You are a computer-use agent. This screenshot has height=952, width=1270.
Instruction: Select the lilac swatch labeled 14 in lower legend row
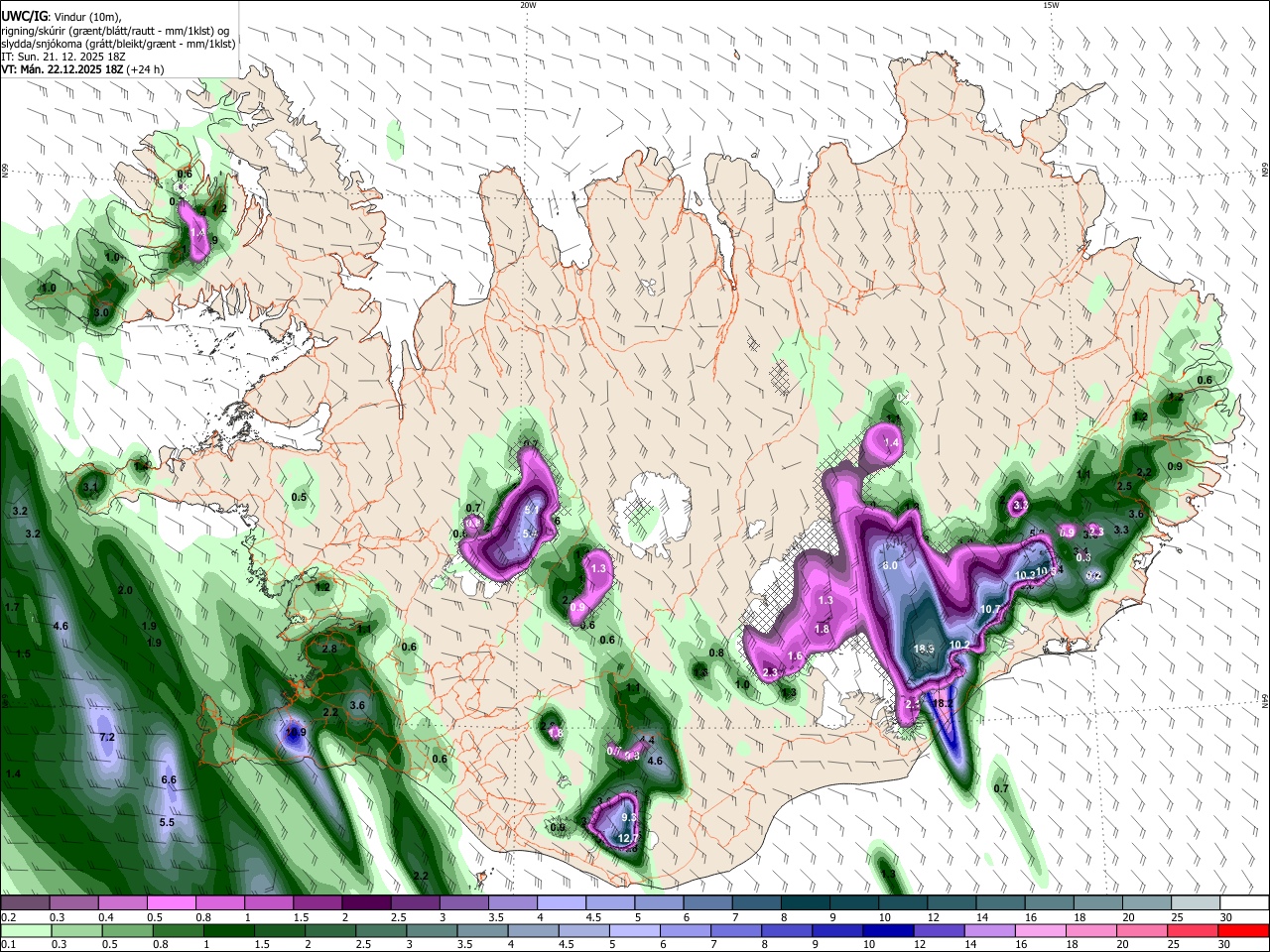tap(990, 930)
